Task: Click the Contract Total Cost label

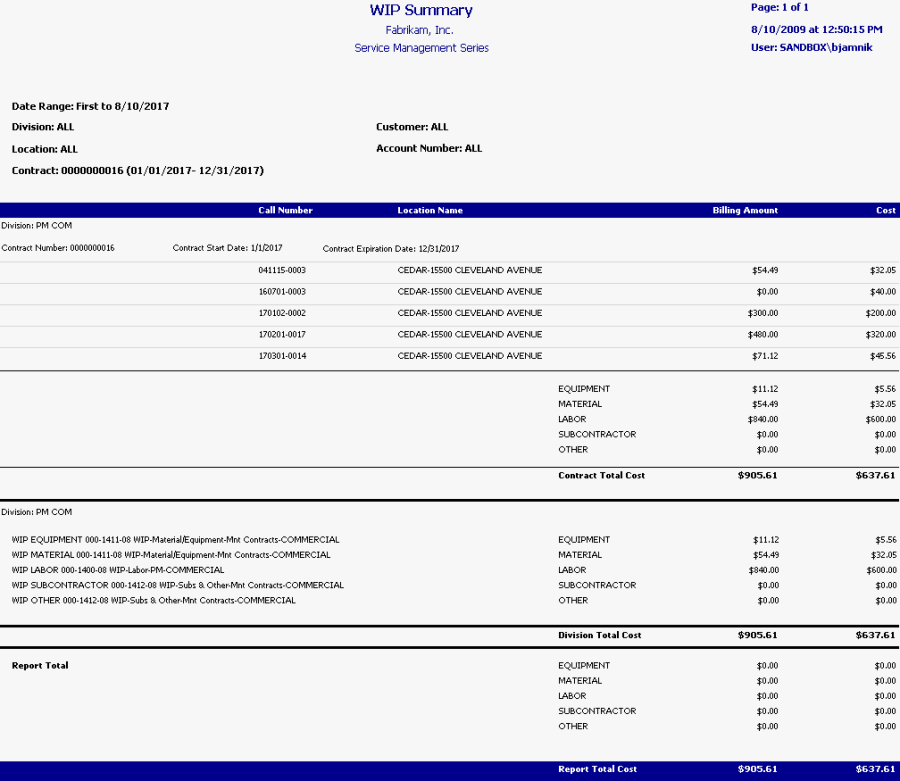Action: coord(601,476)
